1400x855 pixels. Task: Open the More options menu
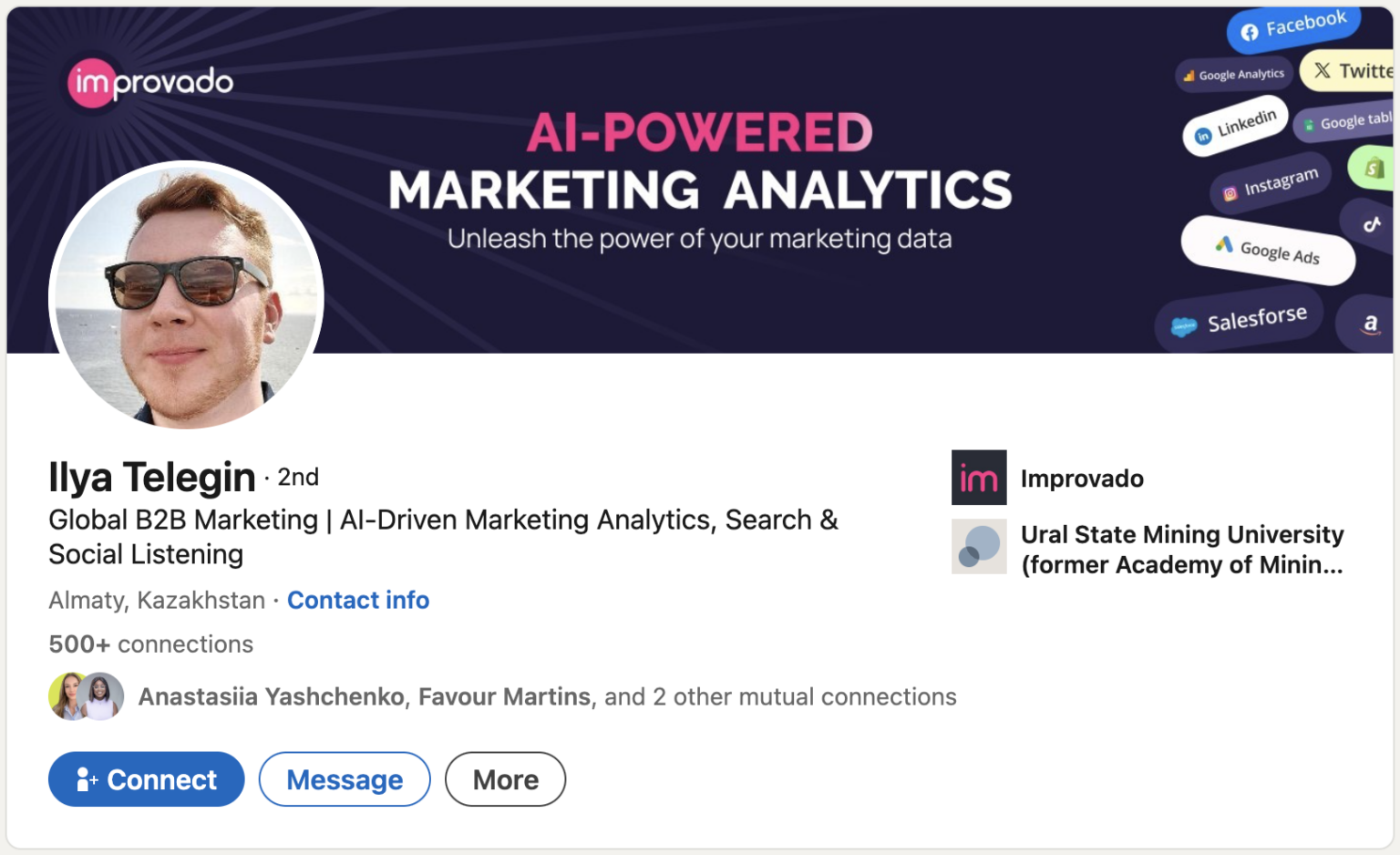click(x=505, y=779)
